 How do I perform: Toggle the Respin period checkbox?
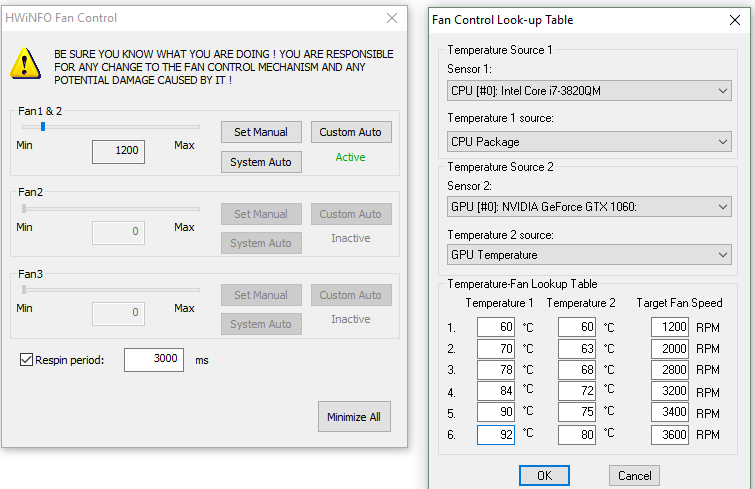pos(26,360)
